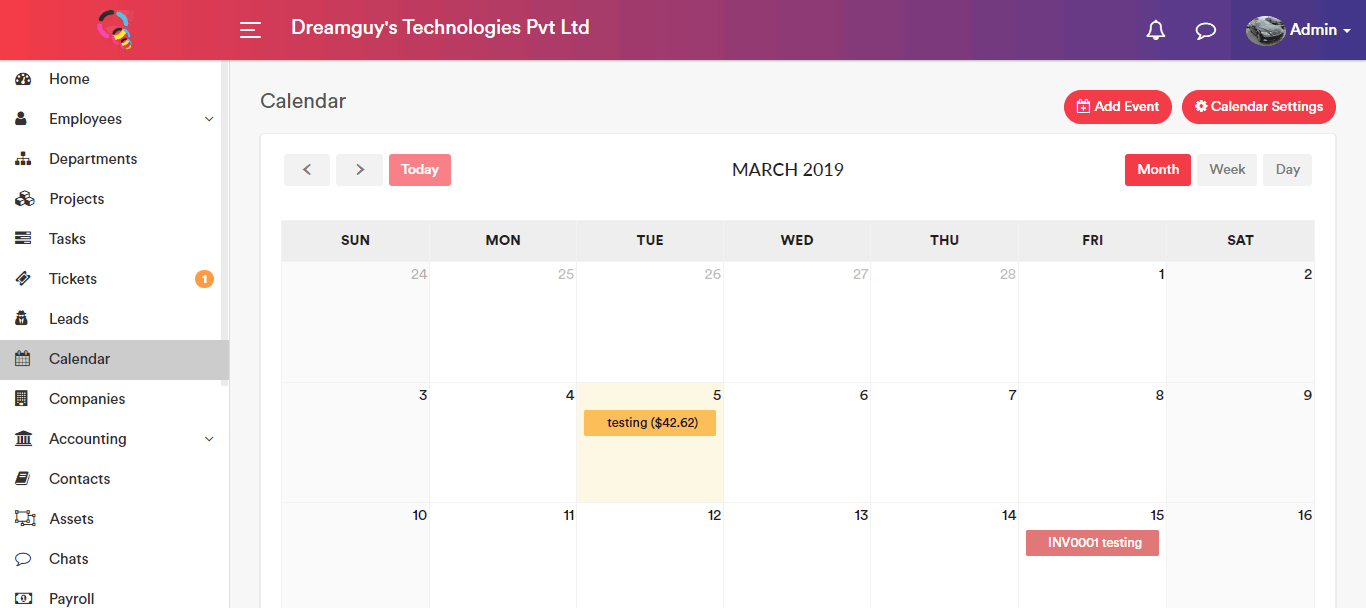Click the Assets sidebar icon
1366x608 pixels.
coord(24,519)
